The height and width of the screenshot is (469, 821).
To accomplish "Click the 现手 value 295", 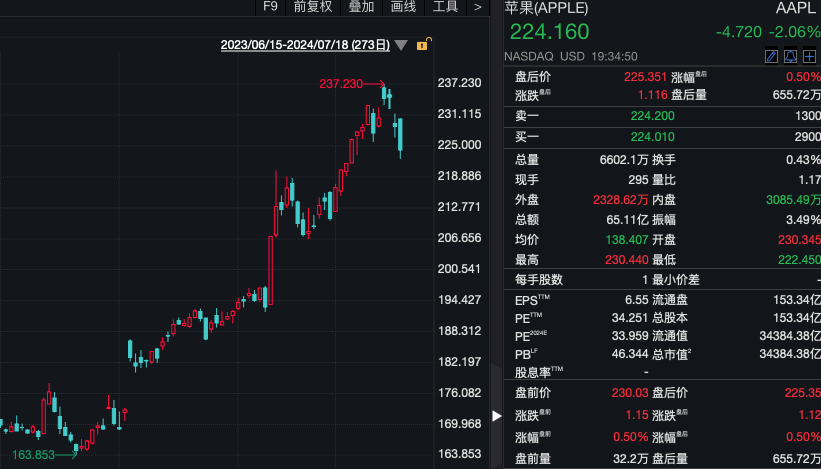I will point(638,180).
